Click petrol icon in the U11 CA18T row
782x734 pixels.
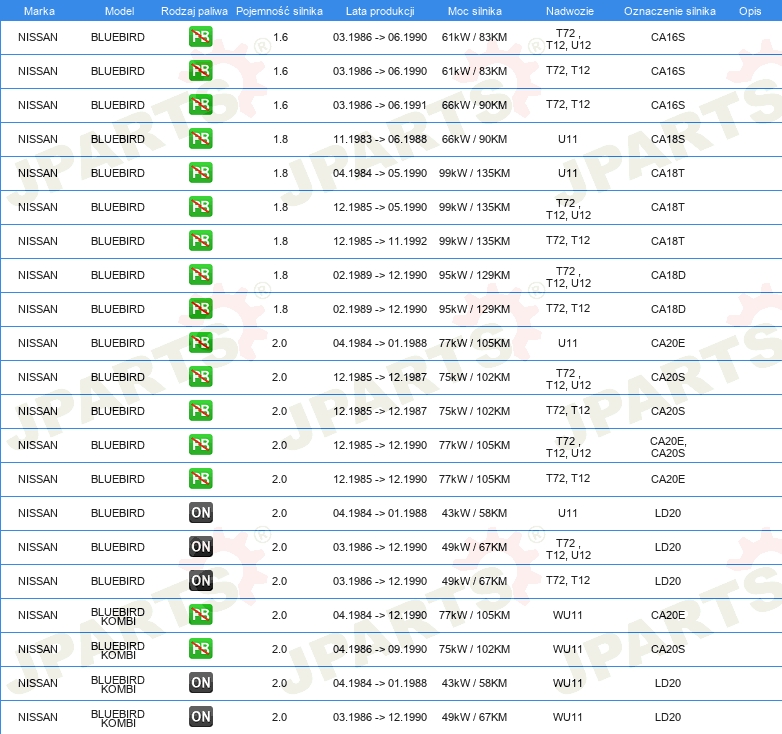(x=200, y=173)
